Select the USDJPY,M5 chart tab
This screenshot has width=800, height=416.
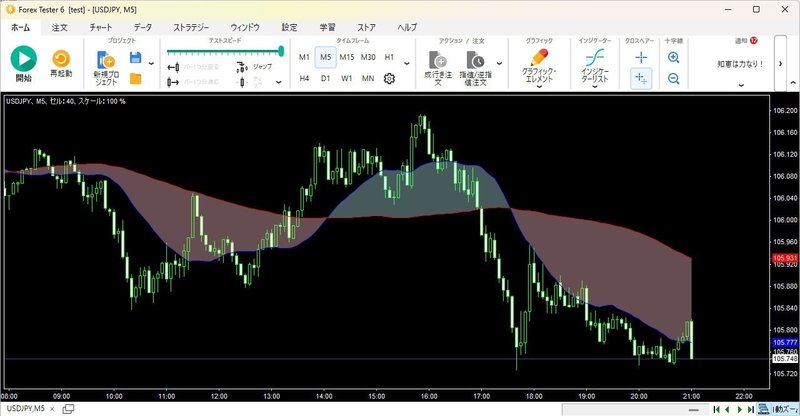pyautogui.click(x=26, y=409)
